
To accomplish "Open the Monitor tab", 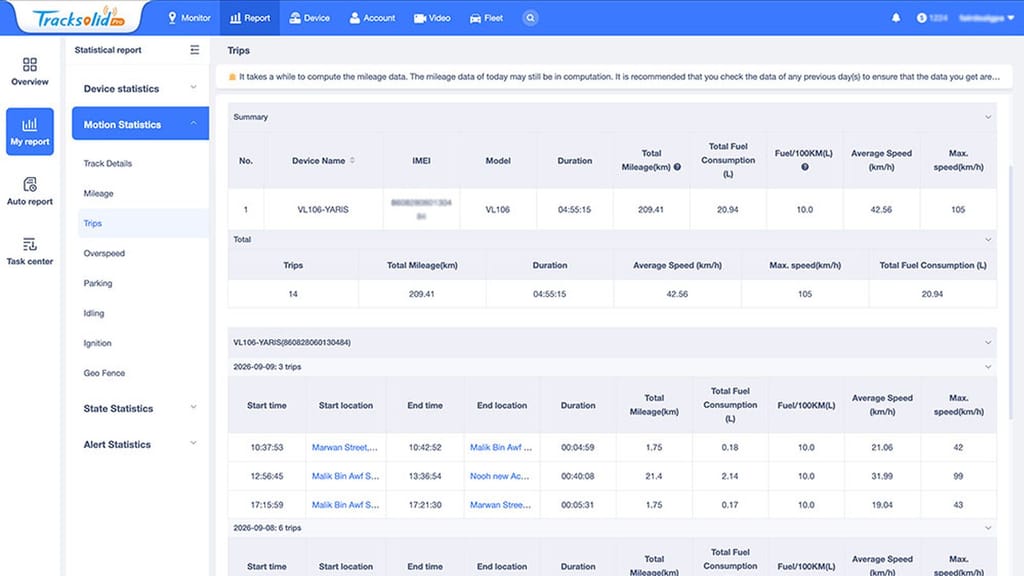I will [x=189, y=18].
